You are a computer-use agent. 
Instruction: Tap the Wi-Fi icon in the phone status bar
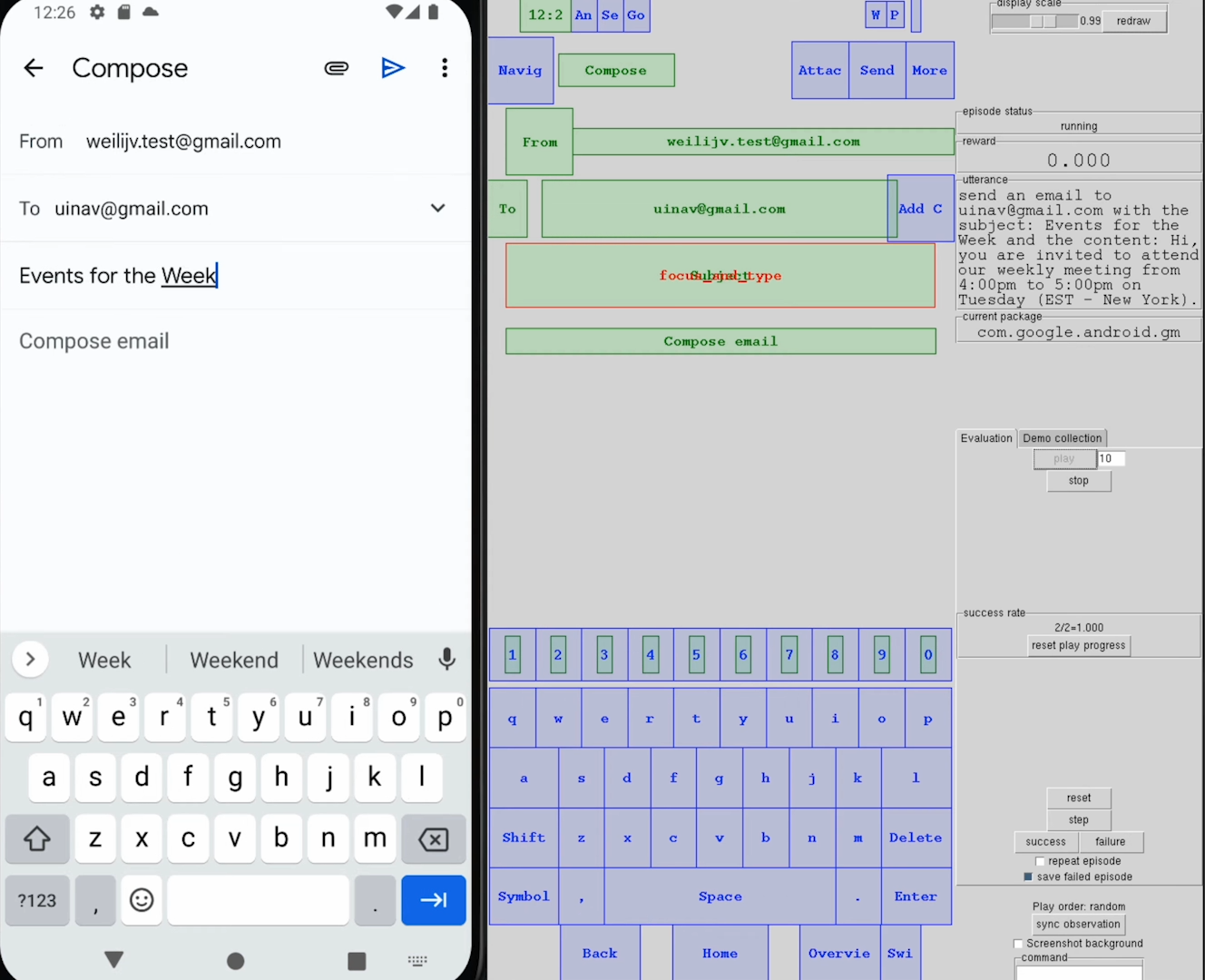pos(394,12)
